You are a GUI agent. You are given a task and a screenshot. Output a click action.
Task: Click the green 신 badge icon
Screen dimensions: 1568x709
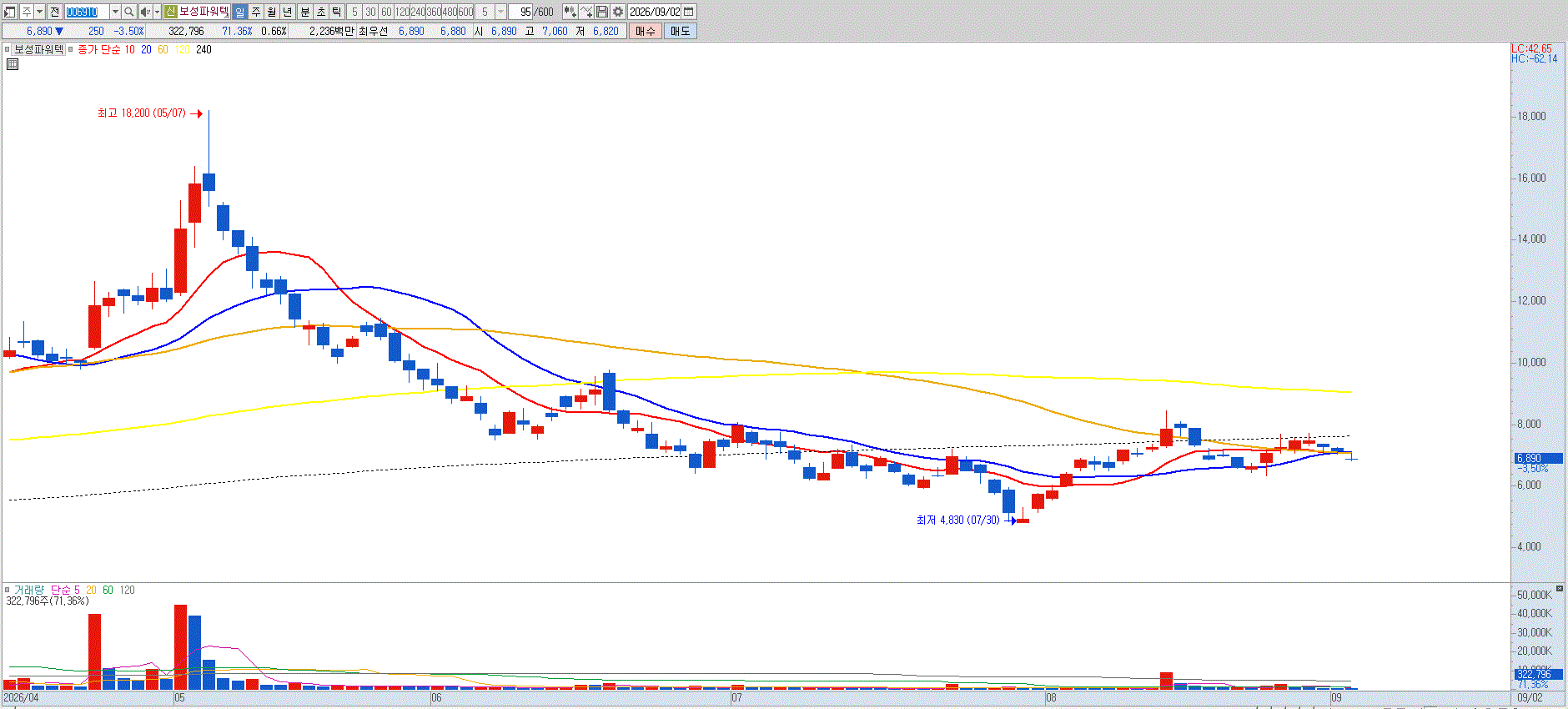170,12
